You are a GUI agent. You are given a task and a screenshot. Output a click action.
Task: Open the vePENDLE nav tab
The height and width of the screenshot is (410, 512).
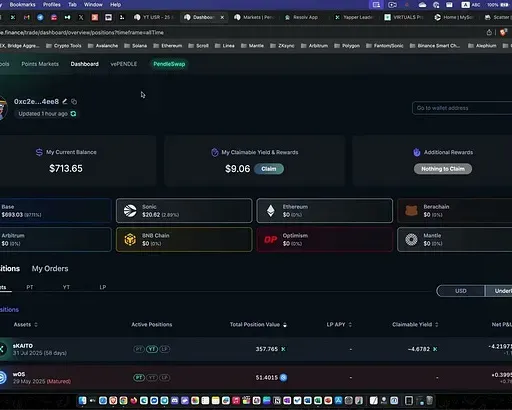point(124,64)
